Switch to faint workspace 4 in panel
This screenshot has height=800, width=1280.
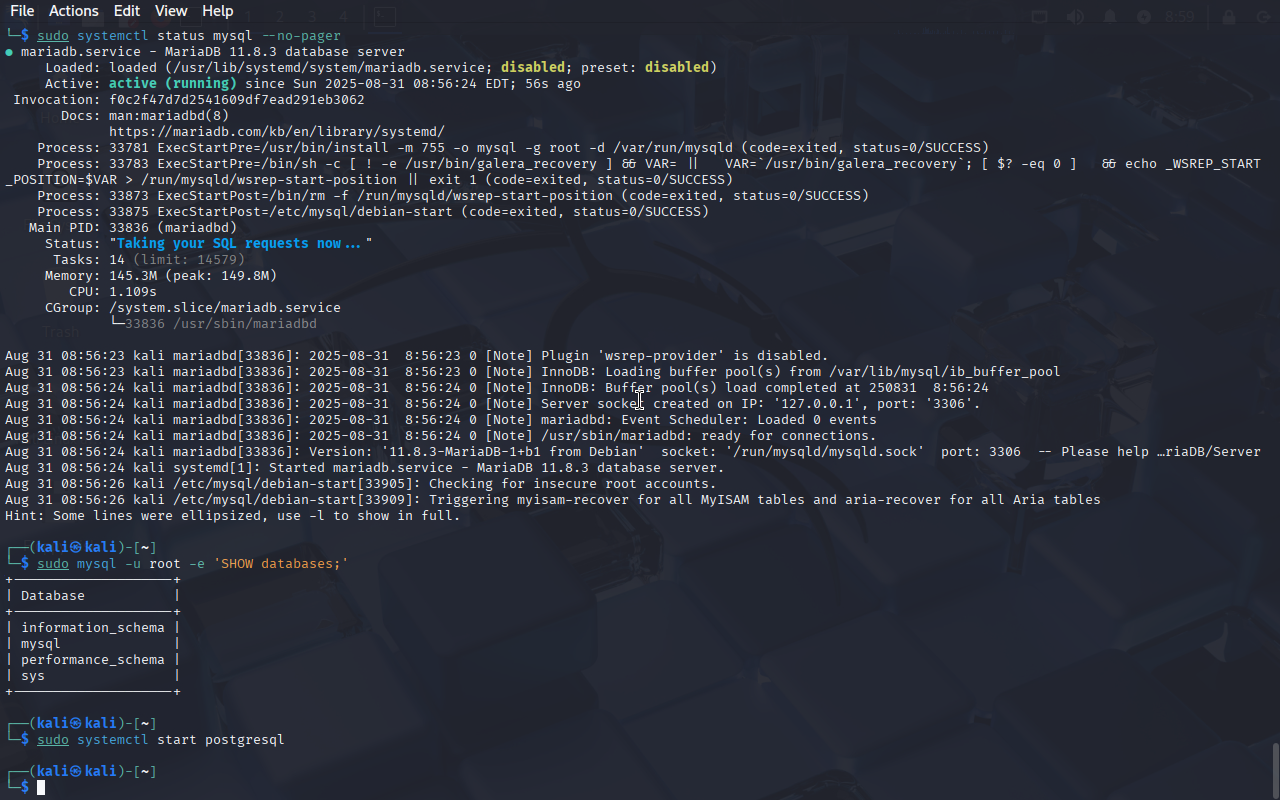click(x=343, y=17)
